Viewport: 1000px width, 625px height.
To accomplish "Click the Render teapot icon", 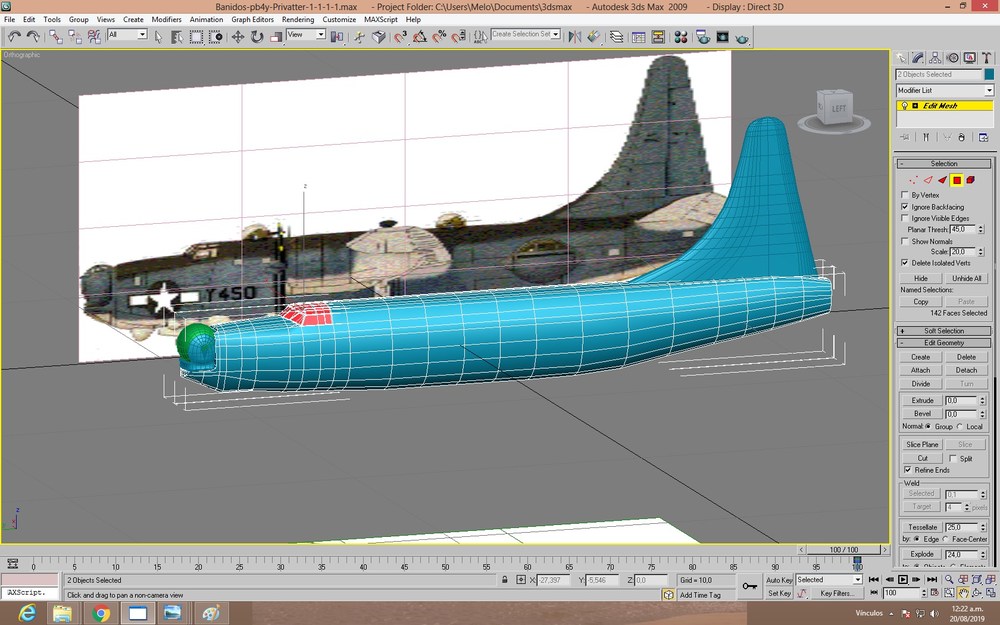I will tap(742, 38).
